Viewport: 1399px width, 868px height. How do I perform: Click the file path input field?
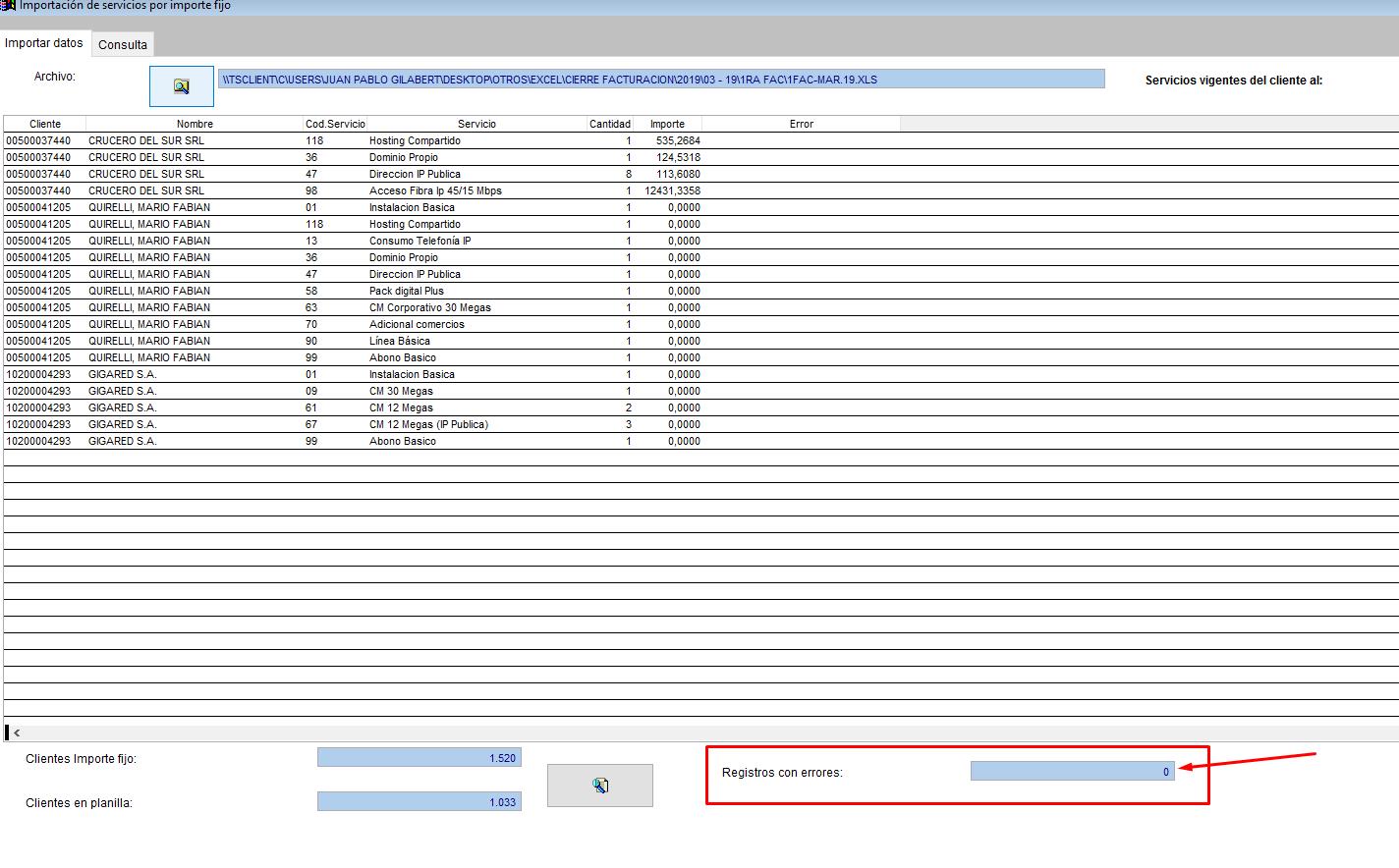coord(661,80)
